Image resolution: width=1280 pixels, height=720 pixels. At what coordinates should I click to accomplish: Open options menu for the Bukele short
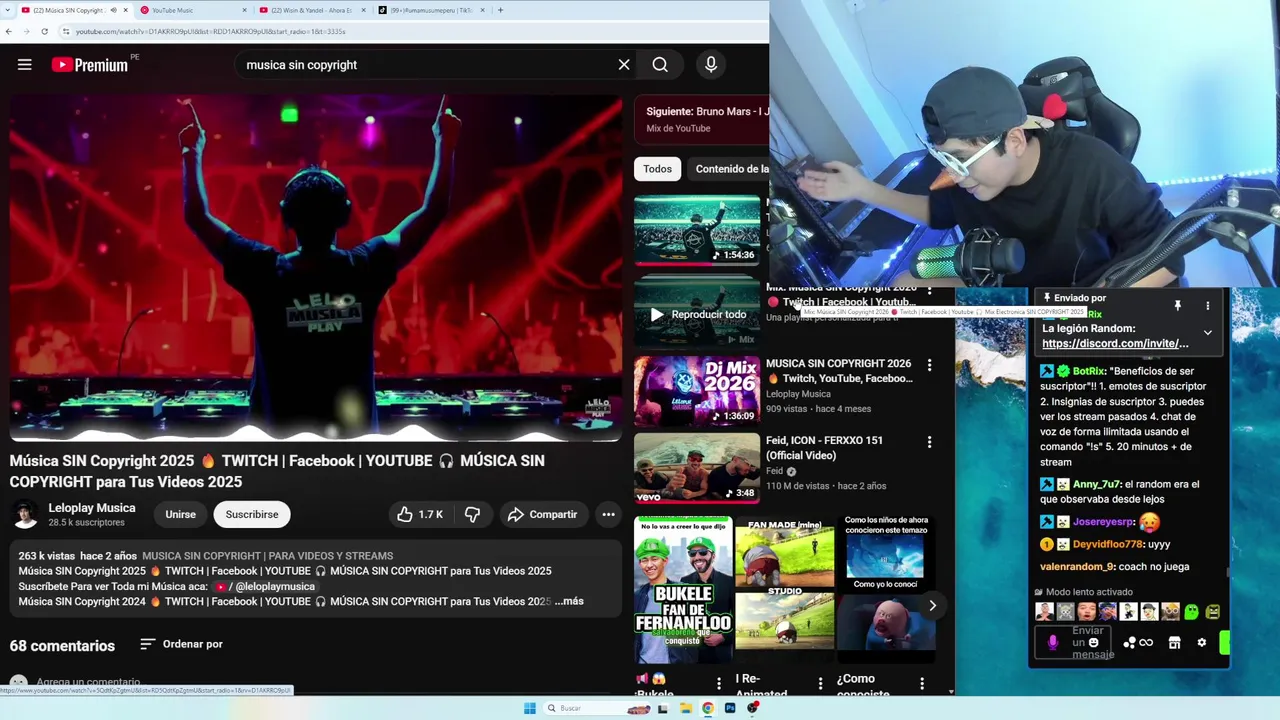tap(718, 684)
